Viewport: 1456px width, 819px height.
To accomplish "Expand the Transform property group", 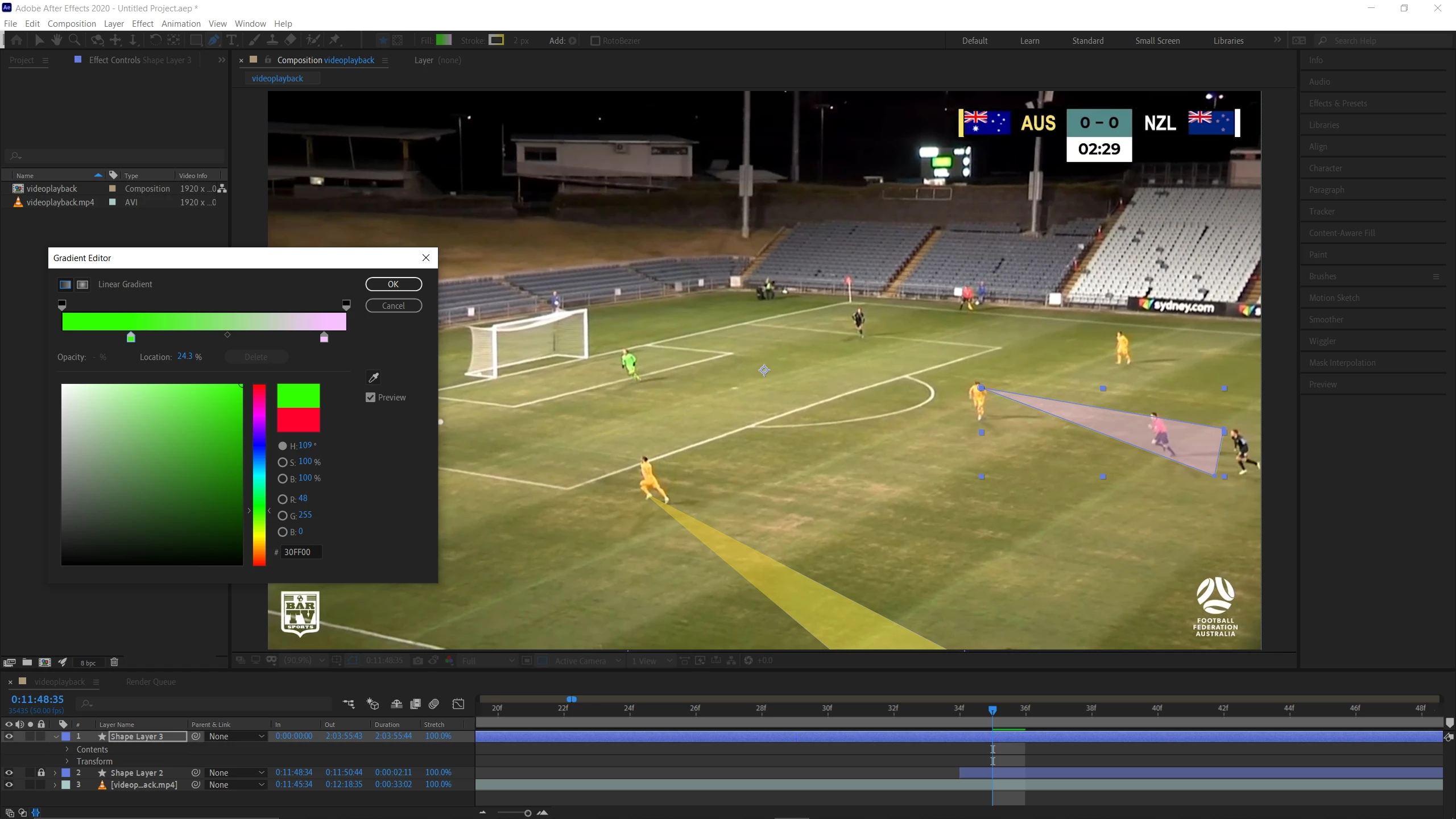I will [67, 762].
